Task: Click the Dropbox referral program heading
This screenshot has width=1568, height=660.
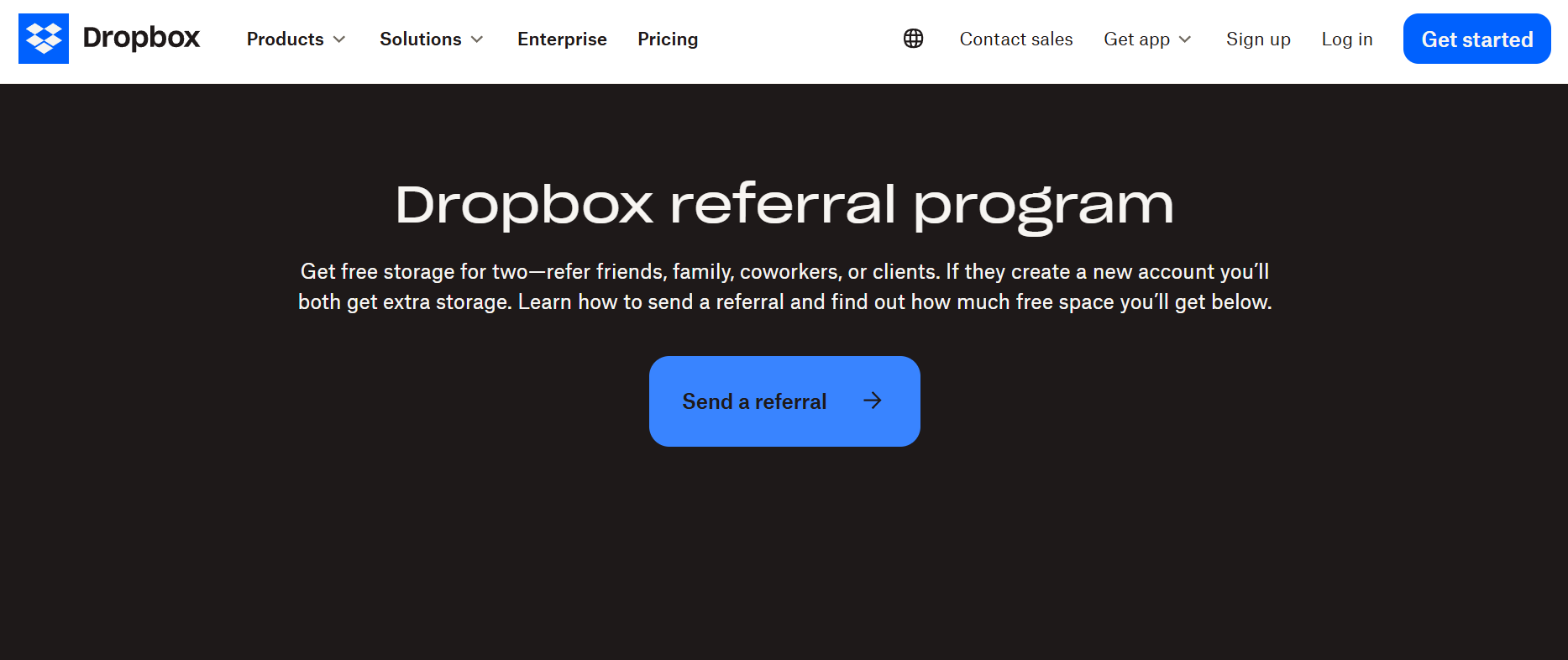Action: (x=784, y=206)
